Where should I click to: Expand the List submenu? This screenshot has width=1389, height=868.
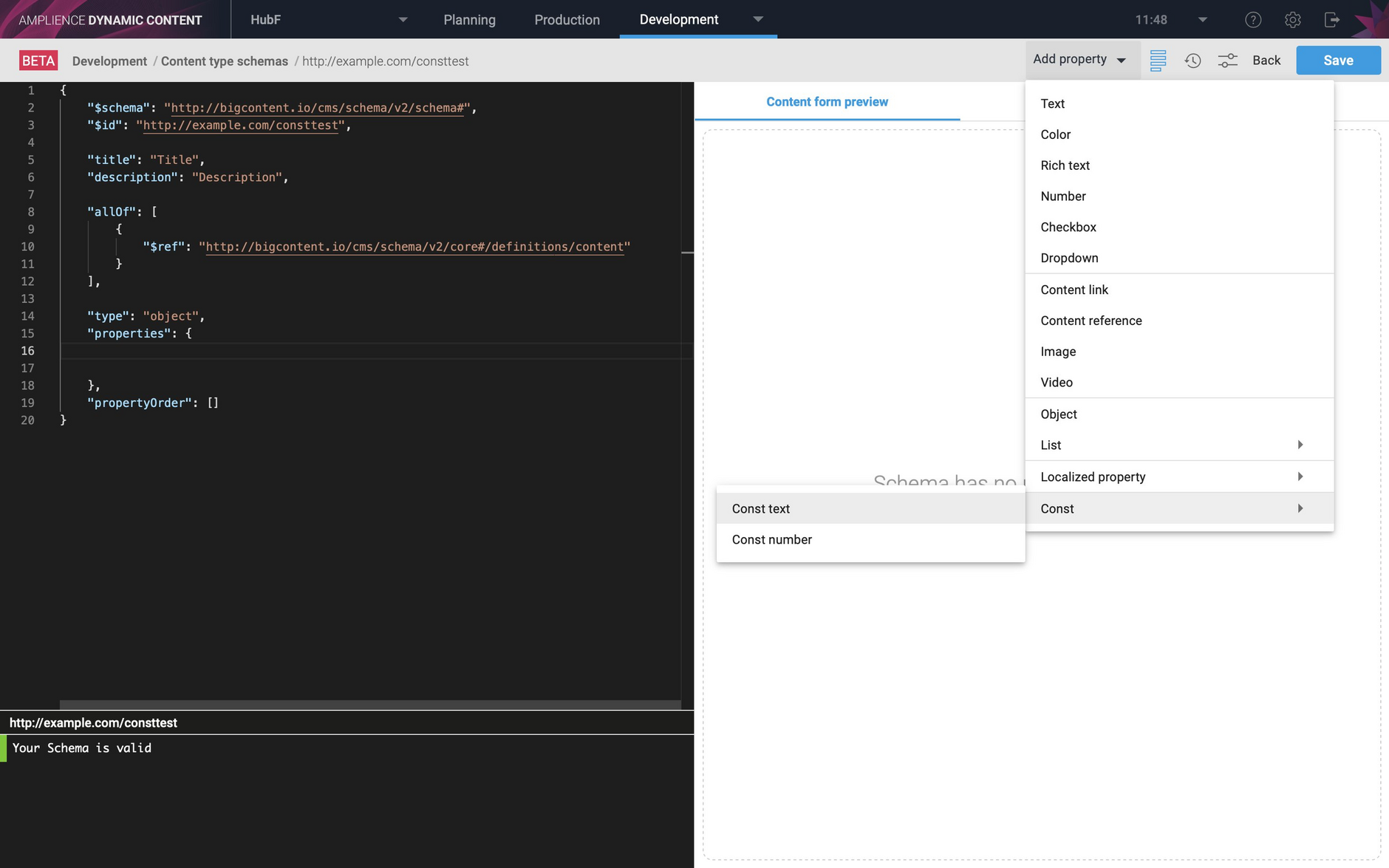(x=1179, y=445)
